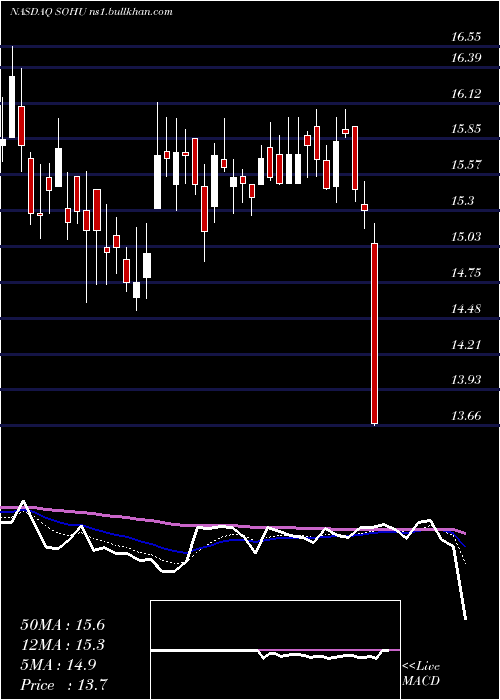500x700 pixels.
Task: Click the 12MA : 15.3 readout
Action: [x=63, y=645]
